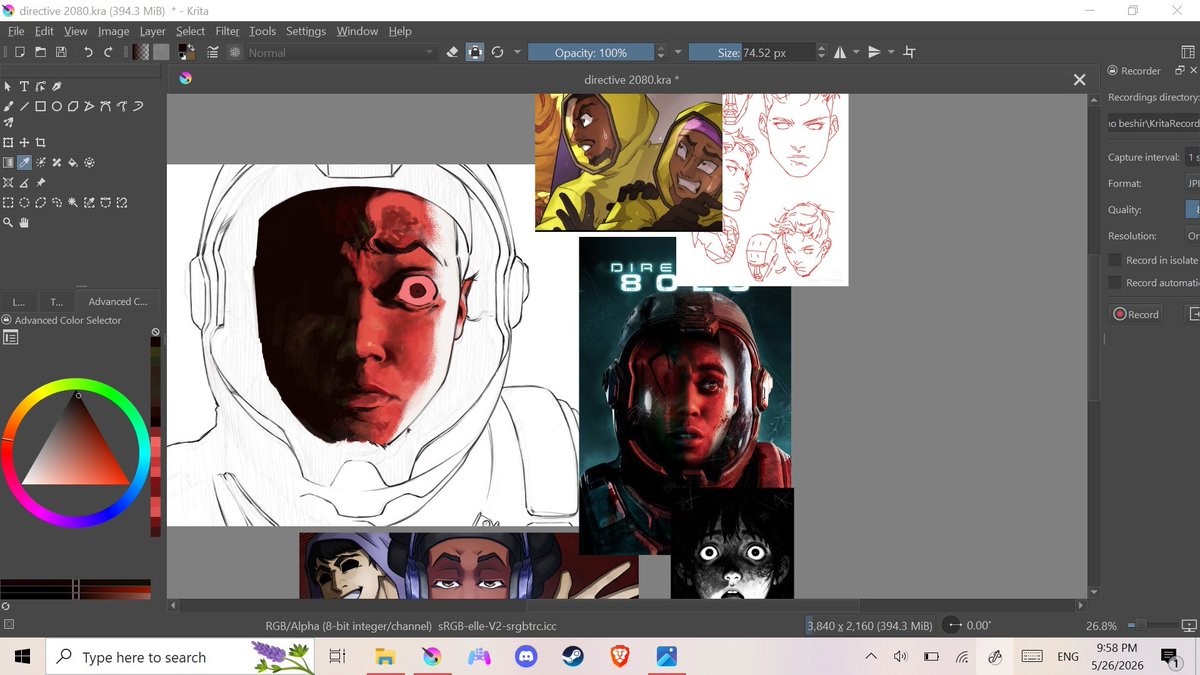Select the Rectangle shape tool

click(40, 106)
